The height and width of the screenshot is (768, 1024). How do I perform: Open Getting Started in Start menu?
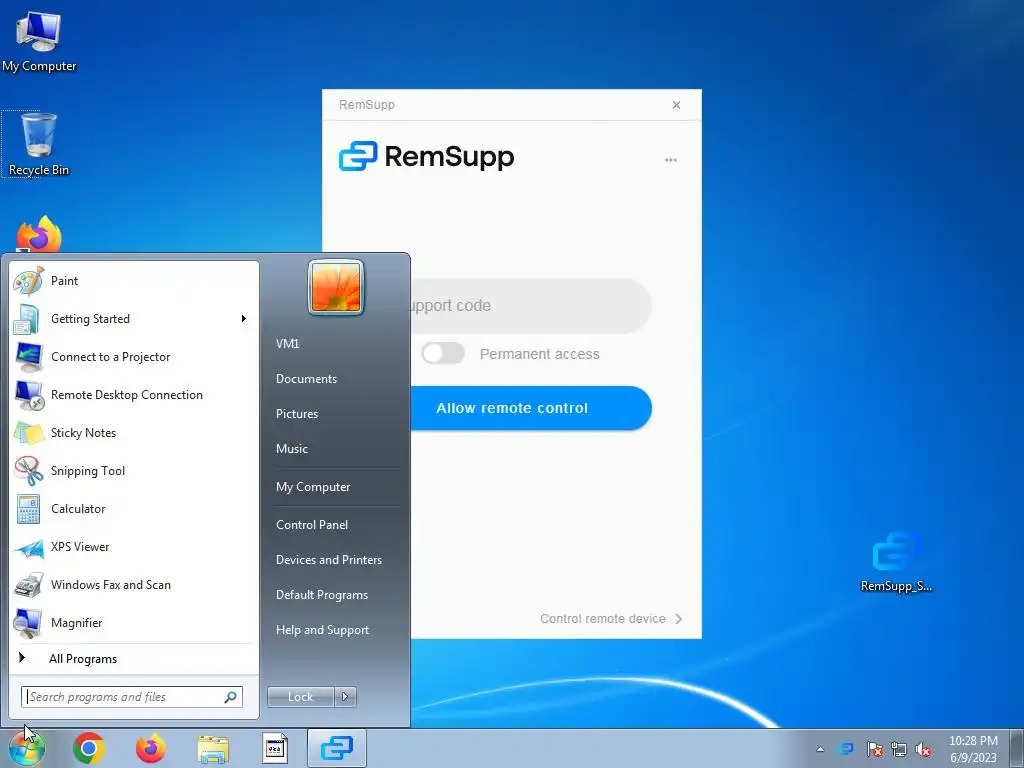coord(134,319)
